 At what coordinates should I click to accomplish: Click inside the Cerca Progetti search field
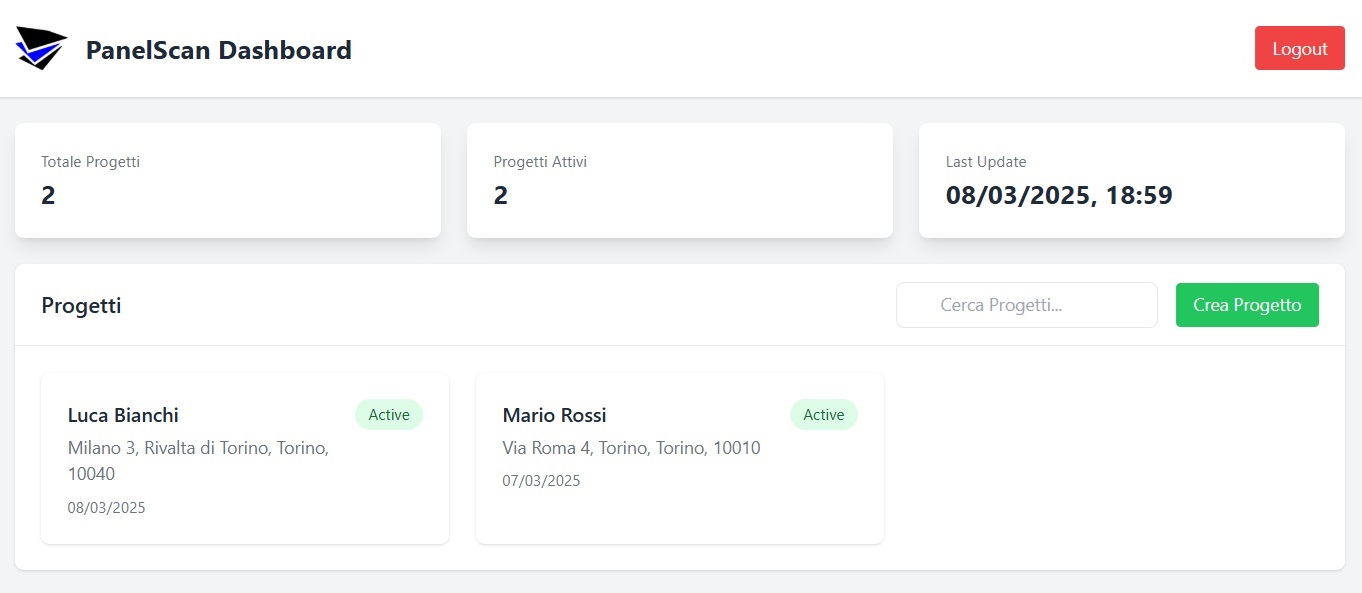tap(1026, 304)
